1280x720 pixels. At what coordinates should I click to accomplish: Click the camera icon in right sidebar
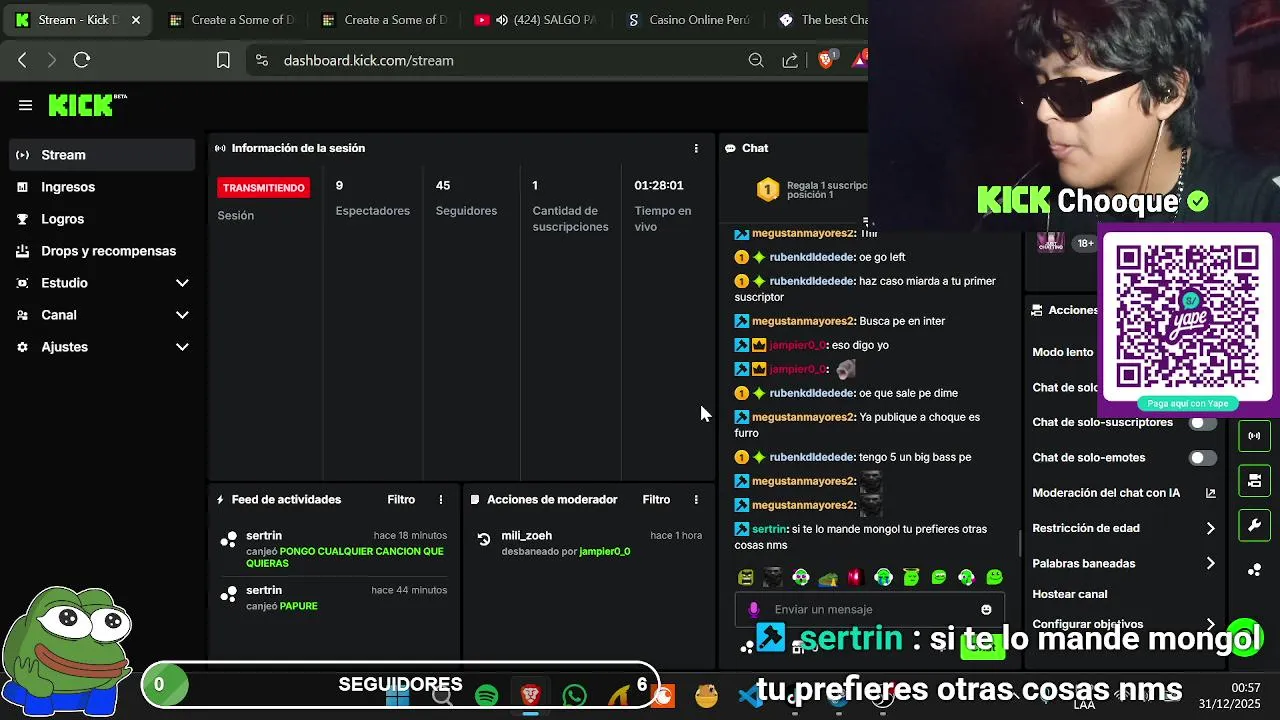pos(1254,481)
